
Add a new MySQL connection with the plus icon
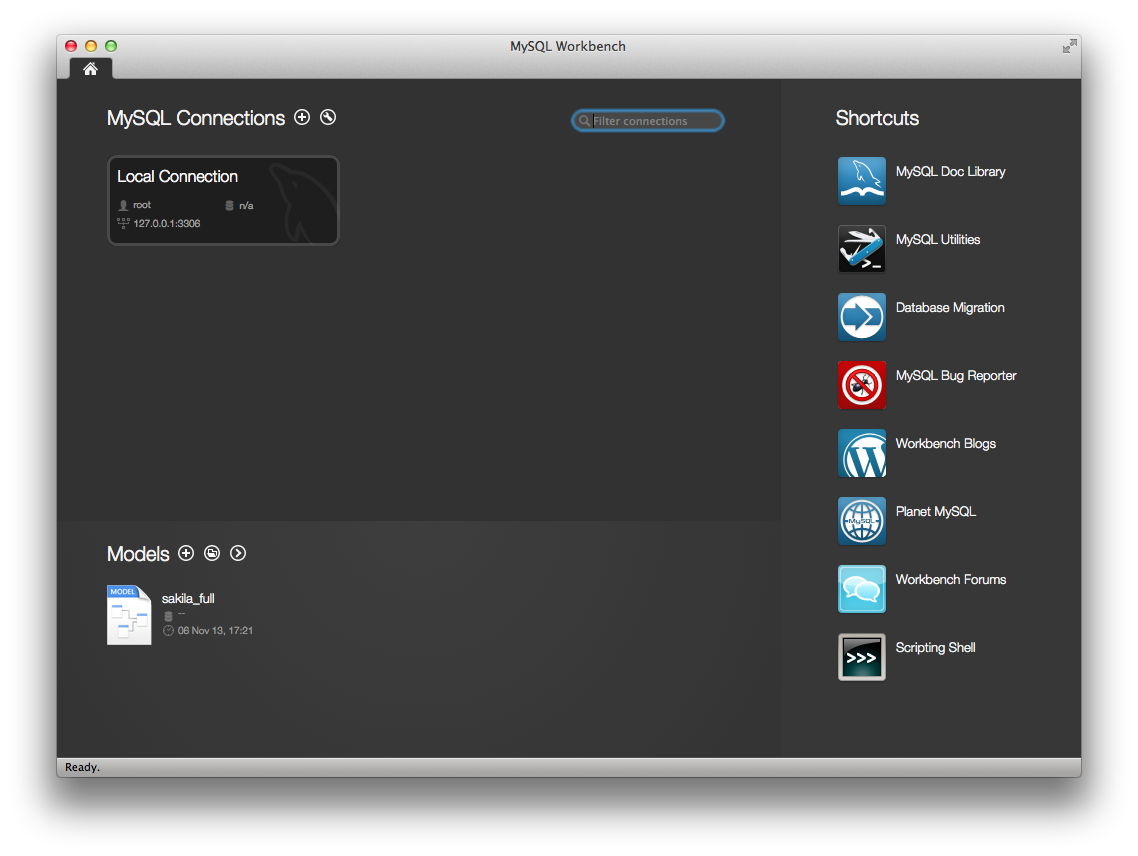point(302,117)
